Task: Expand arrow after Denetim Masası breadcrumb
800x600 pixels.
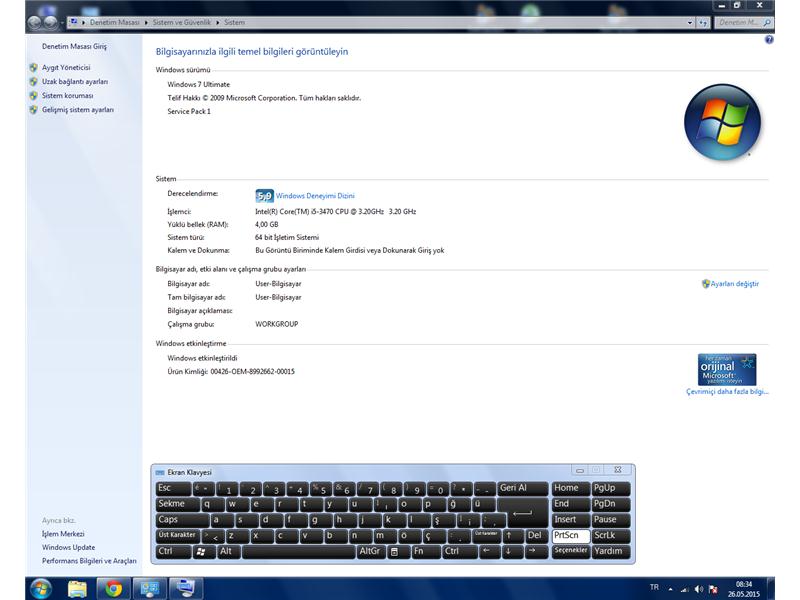Action: 146,22
